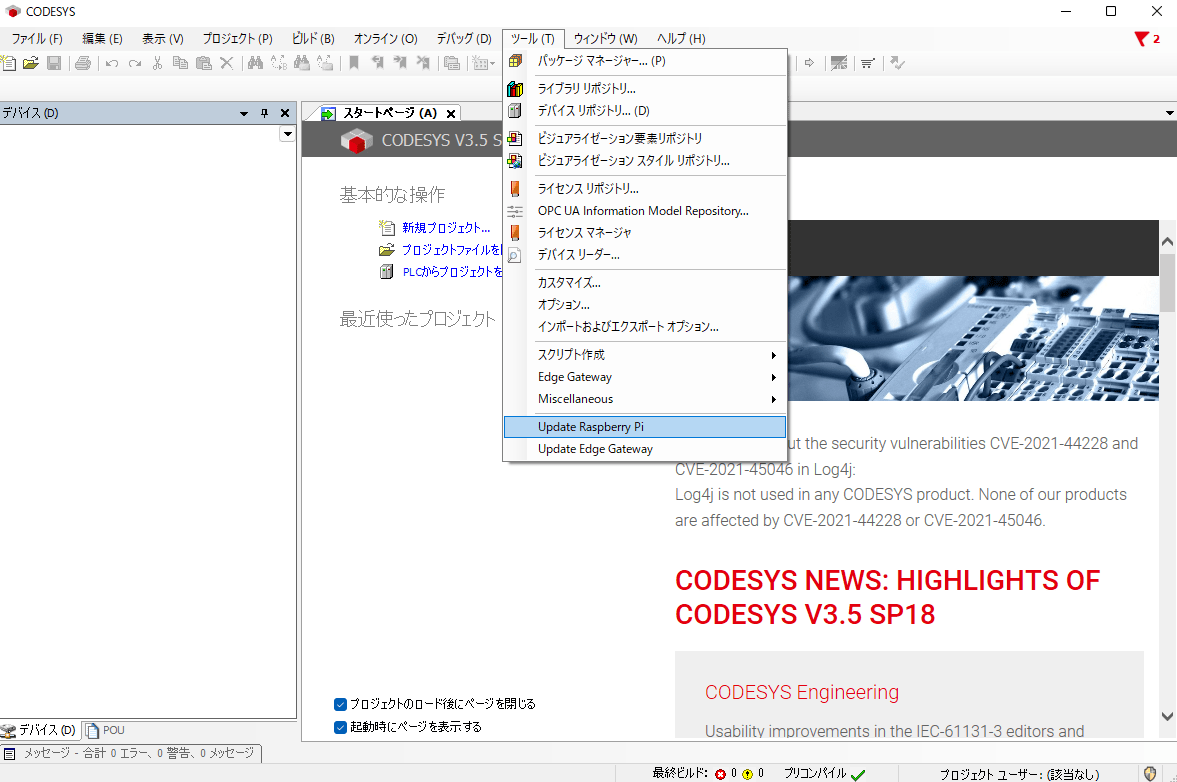Click the Save floppy disk icon

click(x=54, y=63)
